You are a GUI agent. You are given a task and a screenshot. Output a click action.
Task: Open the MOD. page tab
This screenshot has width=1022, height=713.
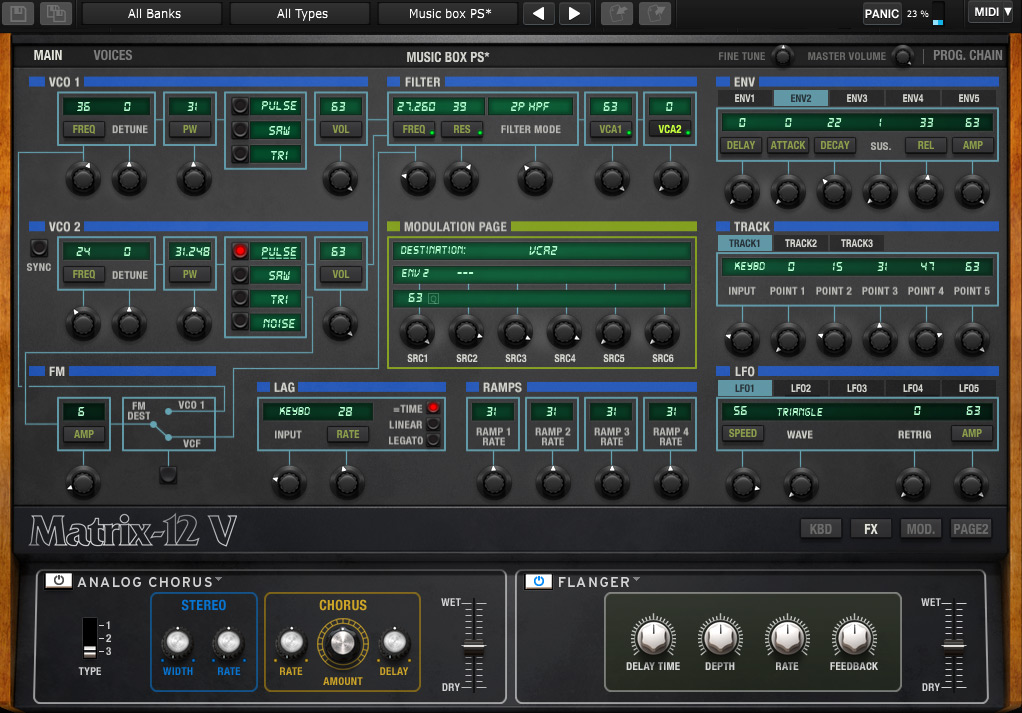920,529
